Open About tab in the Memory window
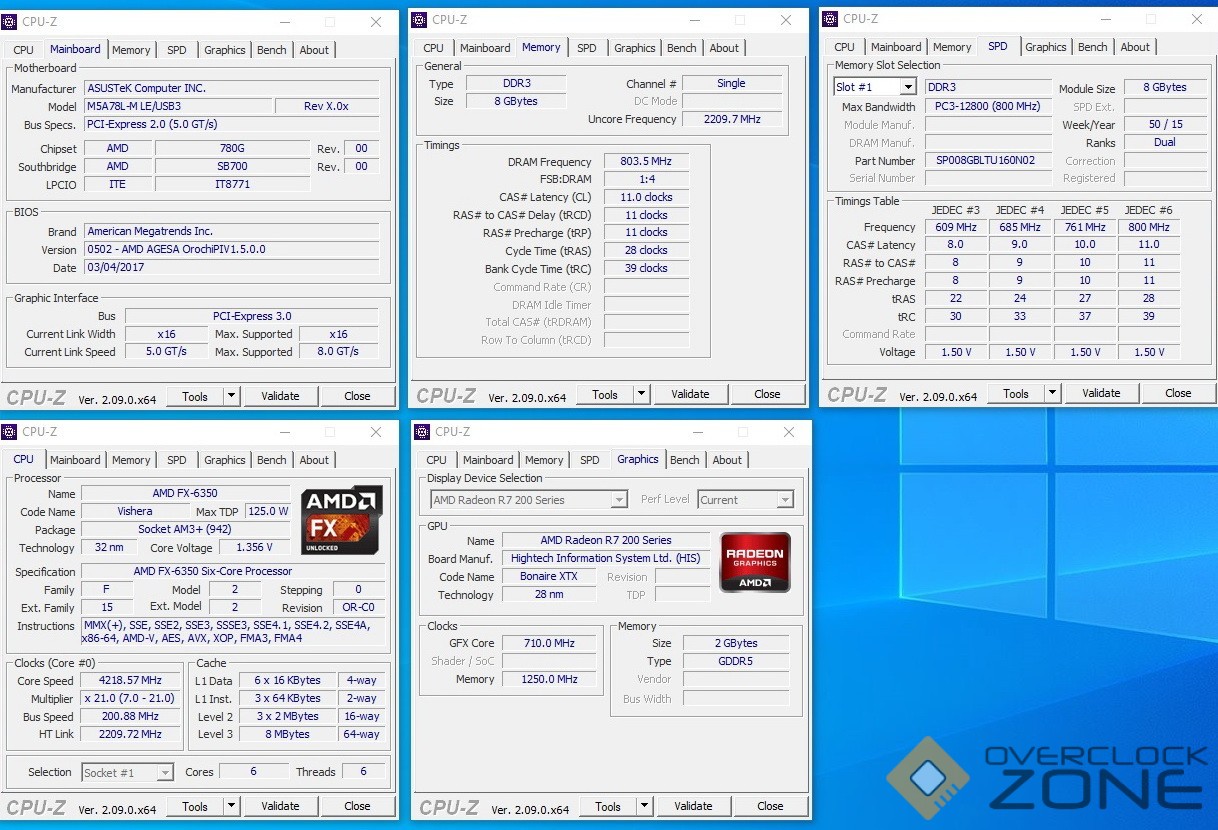The height and width of the screenshot is (830, 1218). (724, 48)
